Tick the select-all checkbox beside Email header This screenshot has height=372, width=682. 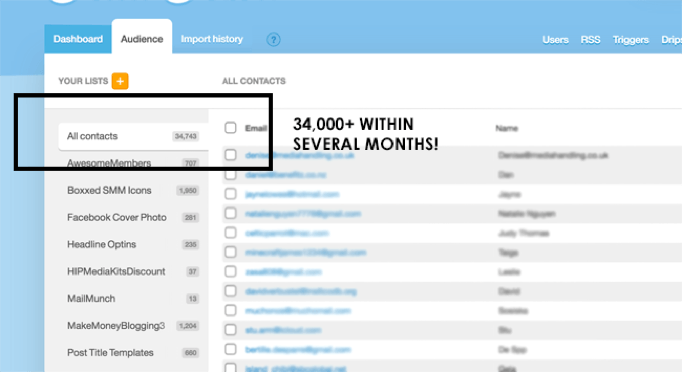coord(231,128)
